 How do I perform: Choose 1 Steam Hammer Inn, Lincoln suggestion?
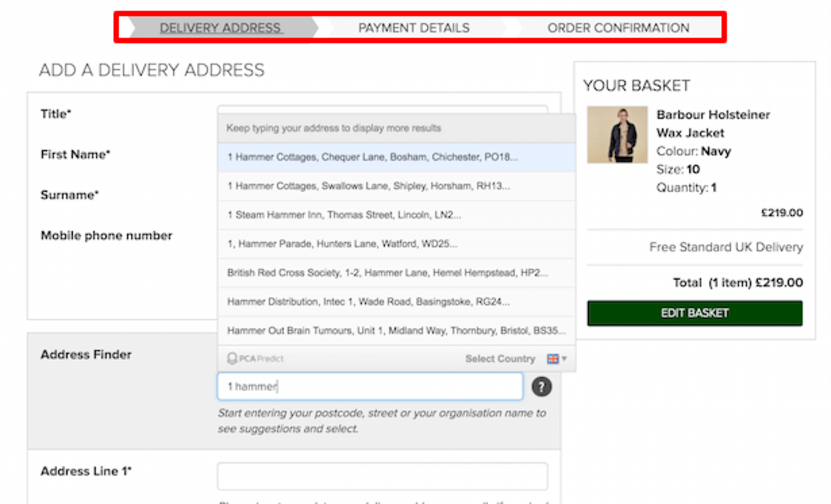tap(396, 215)
